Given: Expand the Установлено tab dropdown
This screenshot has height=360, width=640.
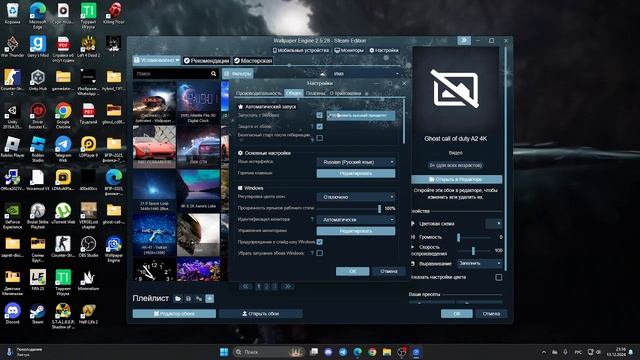Looking at the screenshot, I should [x=157, y=60].
